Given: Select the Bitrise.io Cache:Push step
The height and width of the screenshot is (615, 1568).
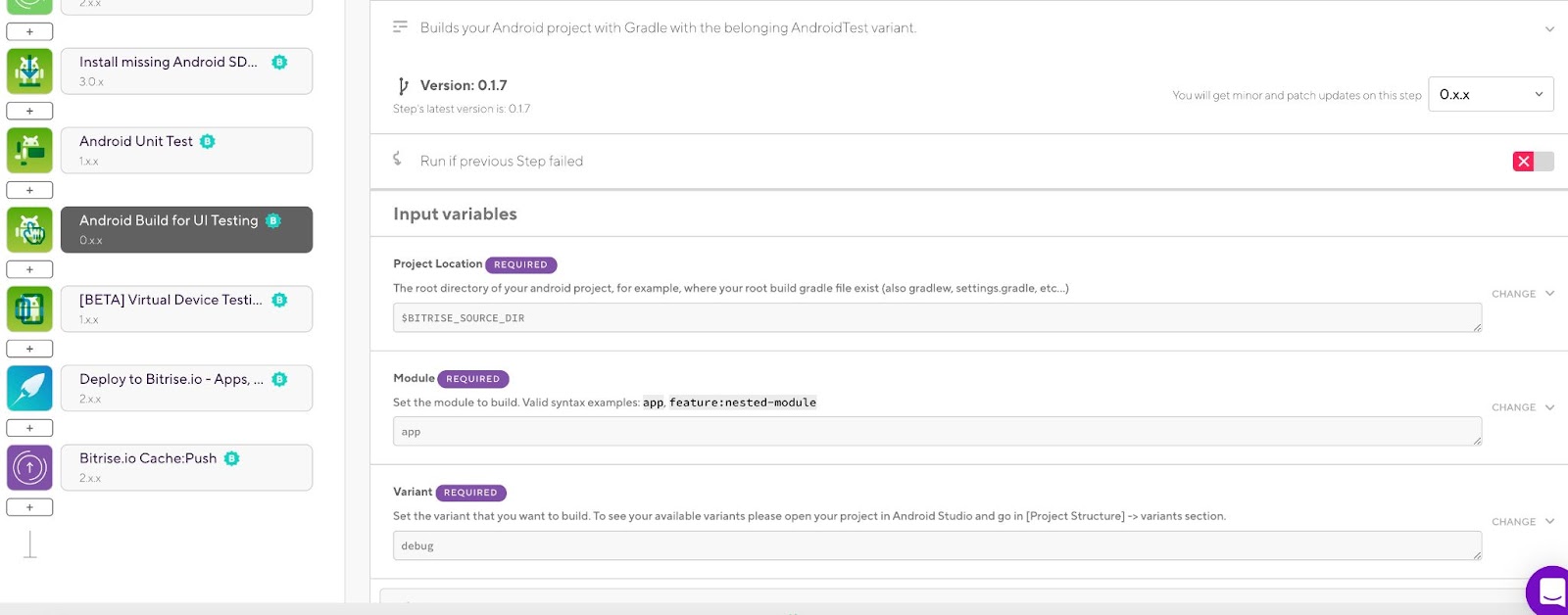Looking at the screenshot, I should pyautogui.click(x=186, y=467).
